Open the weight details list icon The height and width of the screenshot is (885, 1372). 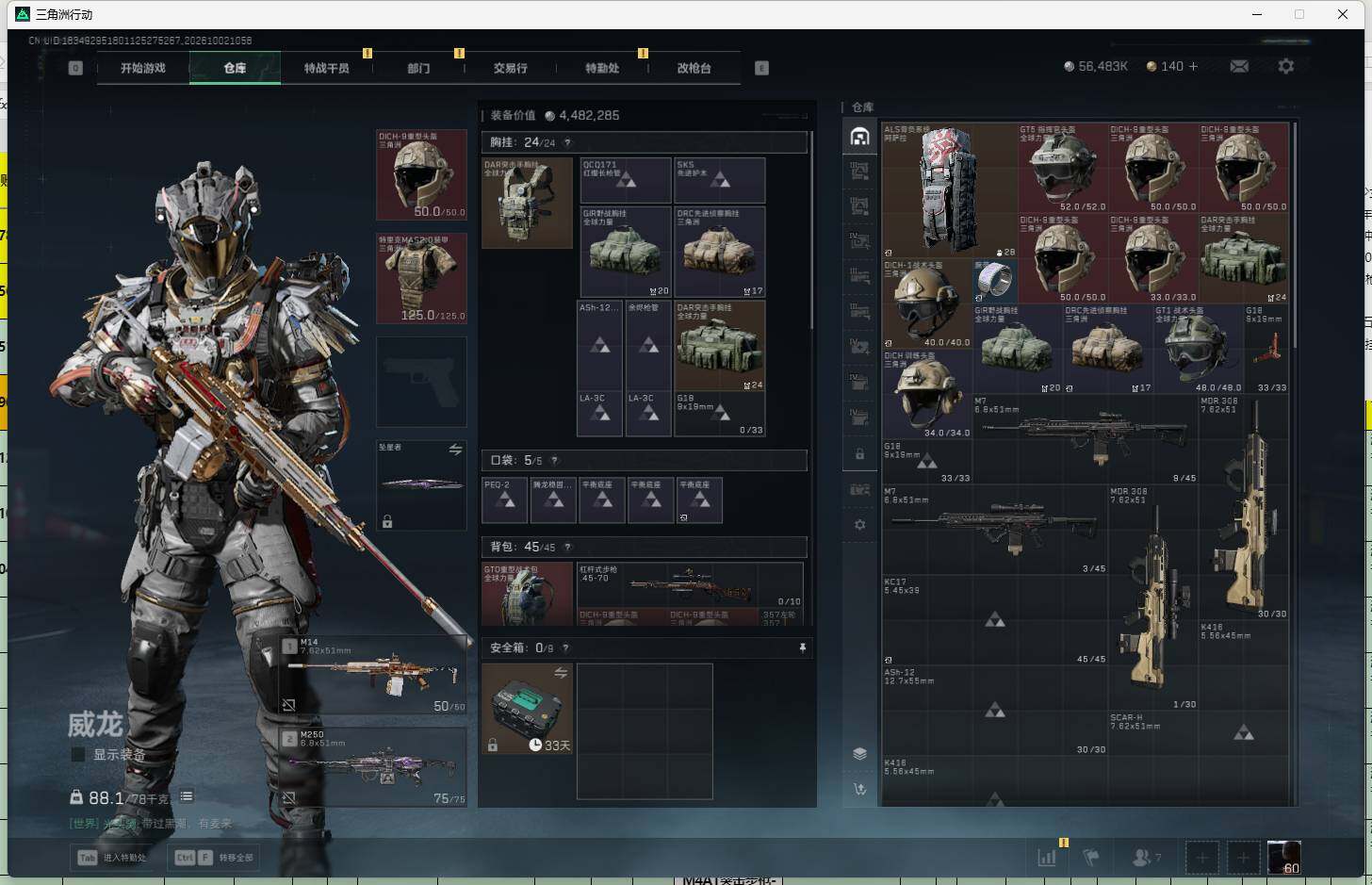[x=187, y=796]
